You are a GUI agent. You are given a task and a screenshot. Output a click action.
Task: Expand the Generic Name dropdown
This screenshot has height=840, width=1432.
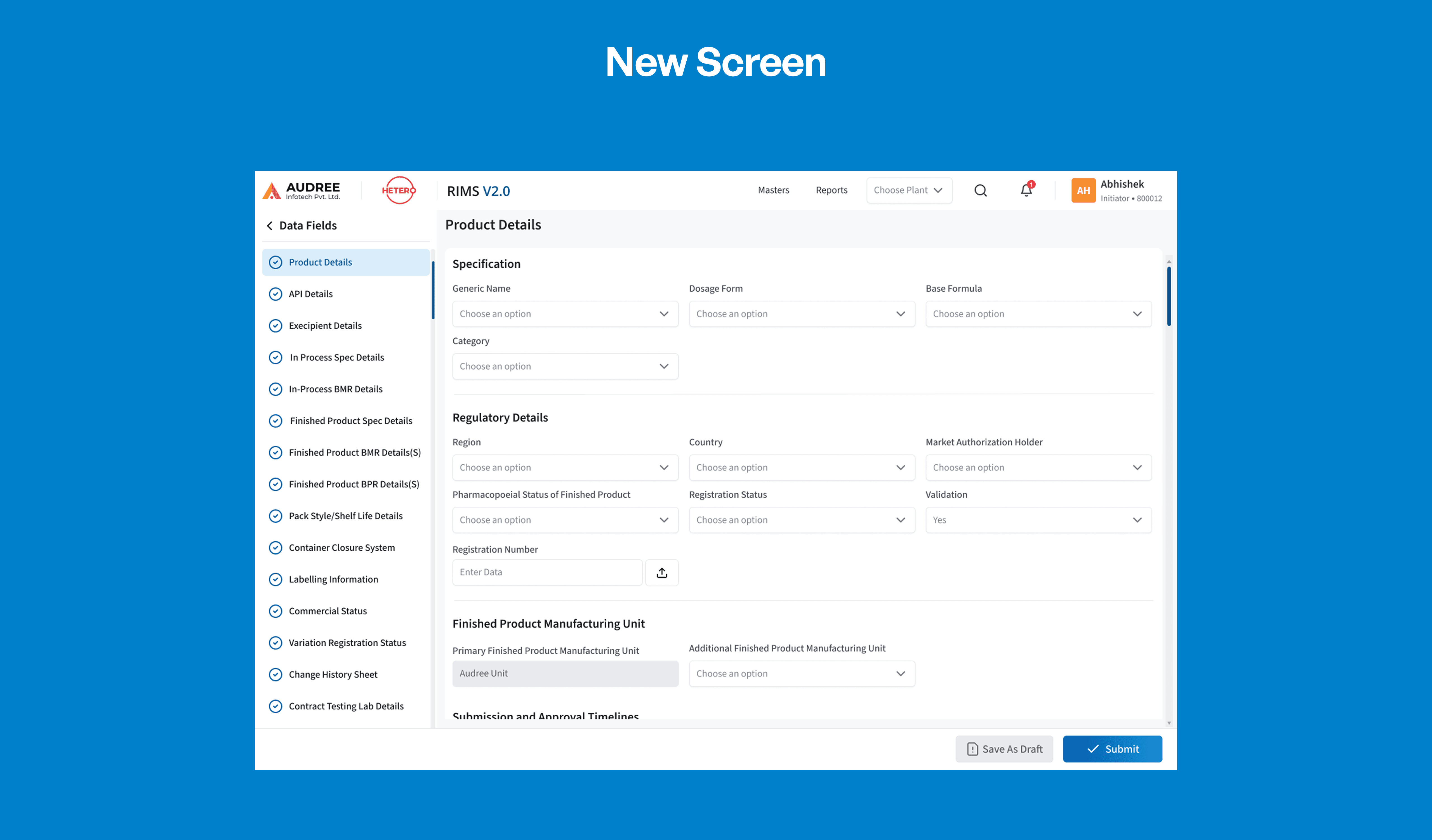pos(565,314)
